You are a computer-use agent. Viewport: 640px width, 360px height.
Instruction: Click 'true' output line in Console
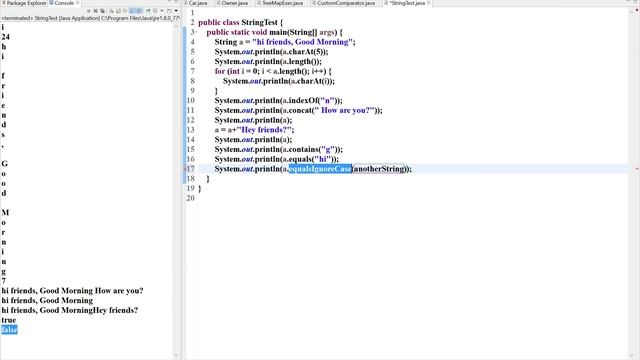click(9, 320)
